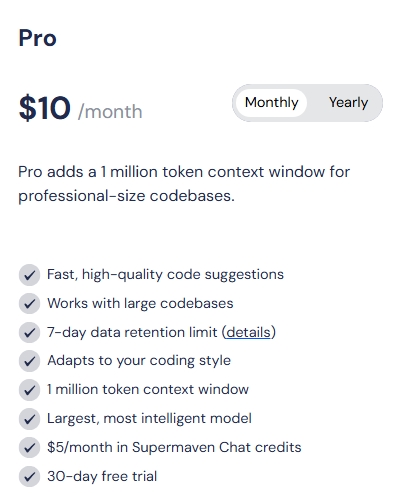The width and height of the screenshot is (402, 493).
Task: Click '$5/month in Supermaven Chat credits' text
Action: tap(174, 448)
